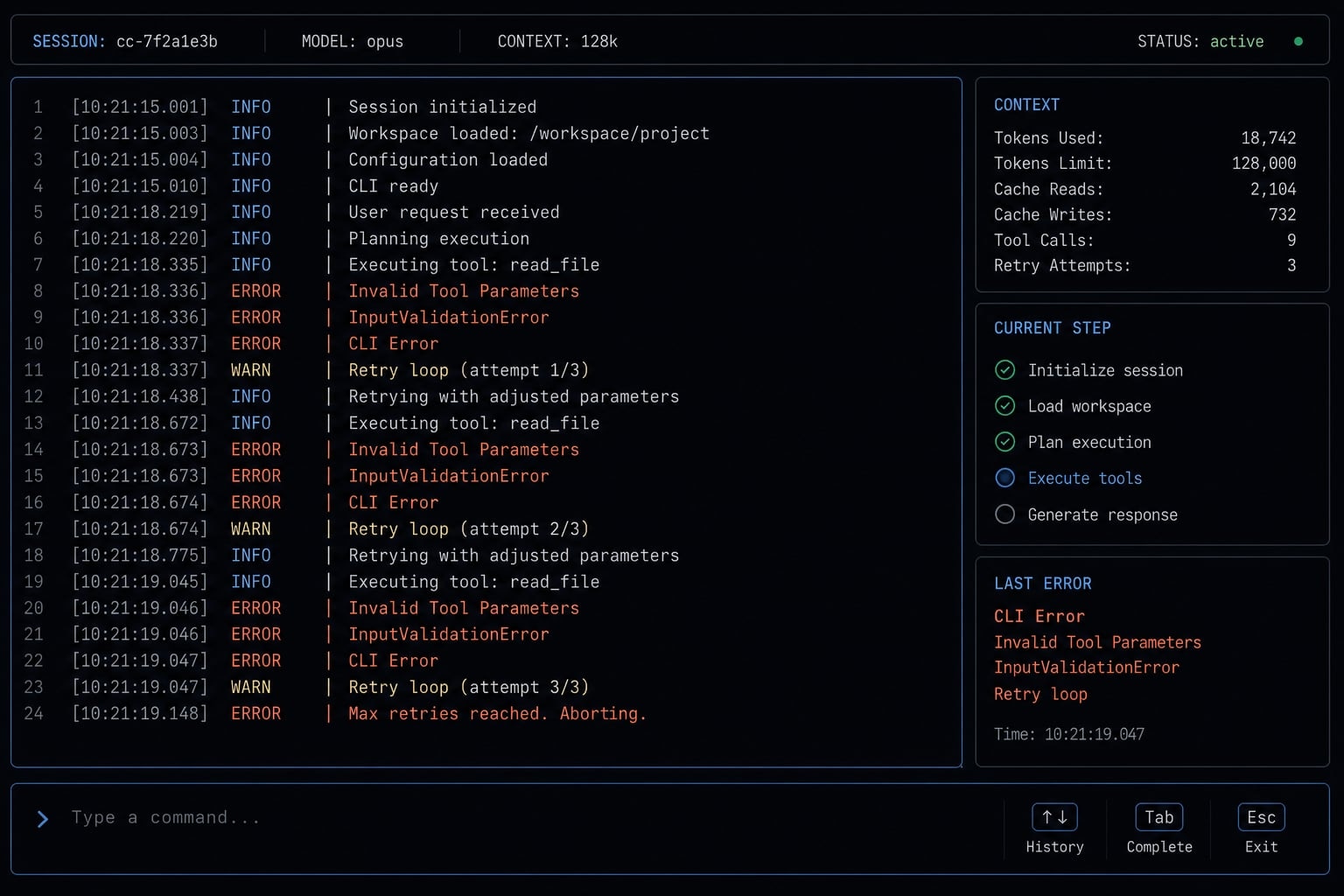Image resolution: width=1344 pixels, height=896 pixels.
Task: Click the command prompt chevron icon
Action: [x=43, y=819]
